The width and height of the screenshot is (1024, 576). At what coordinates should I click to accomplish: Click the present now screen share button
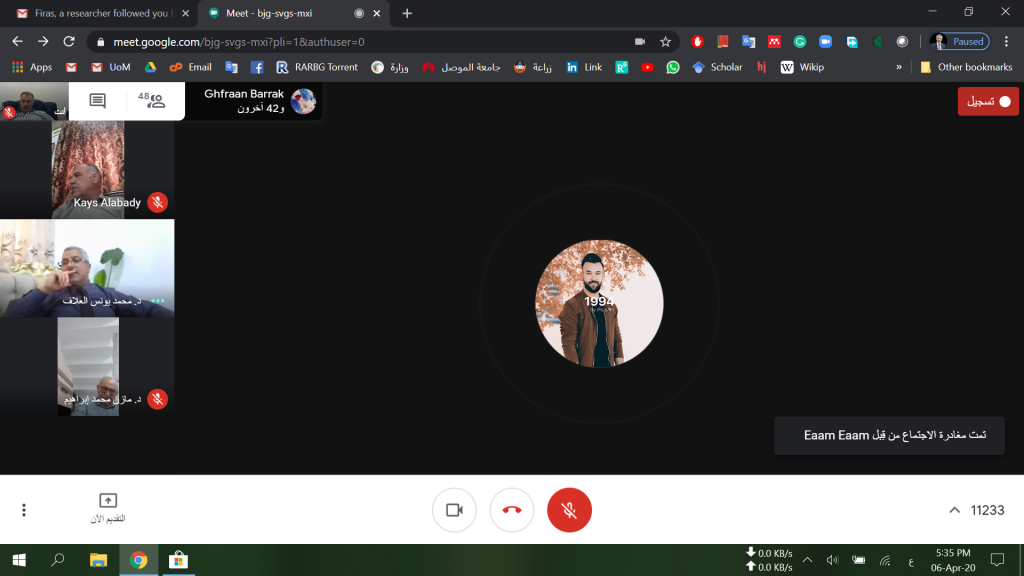[x=108, y=507]
